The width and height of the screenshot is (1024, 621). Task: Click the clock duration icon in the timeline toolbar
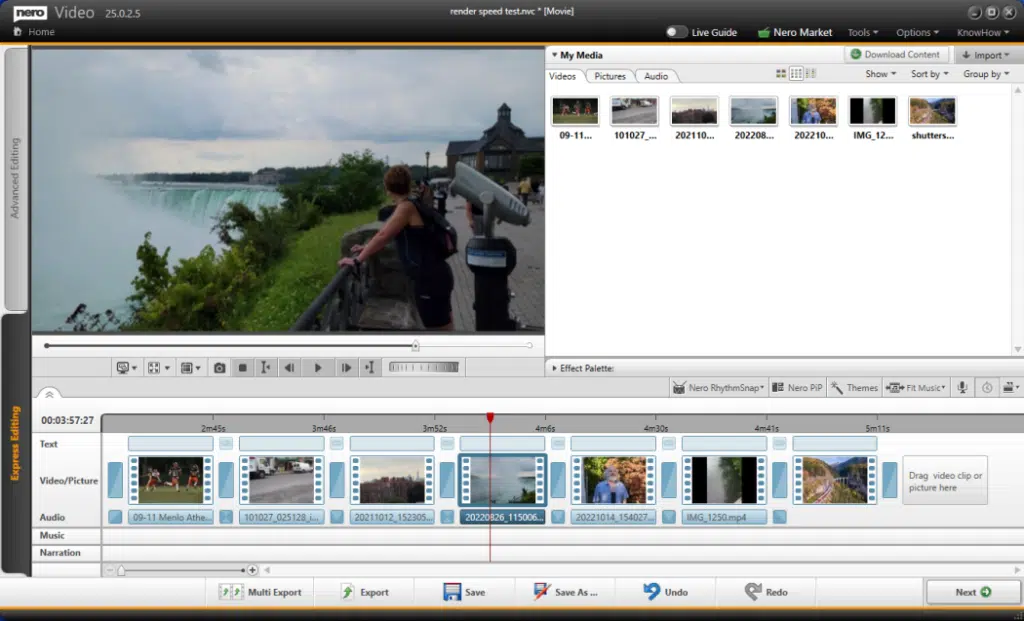point(987,387)
